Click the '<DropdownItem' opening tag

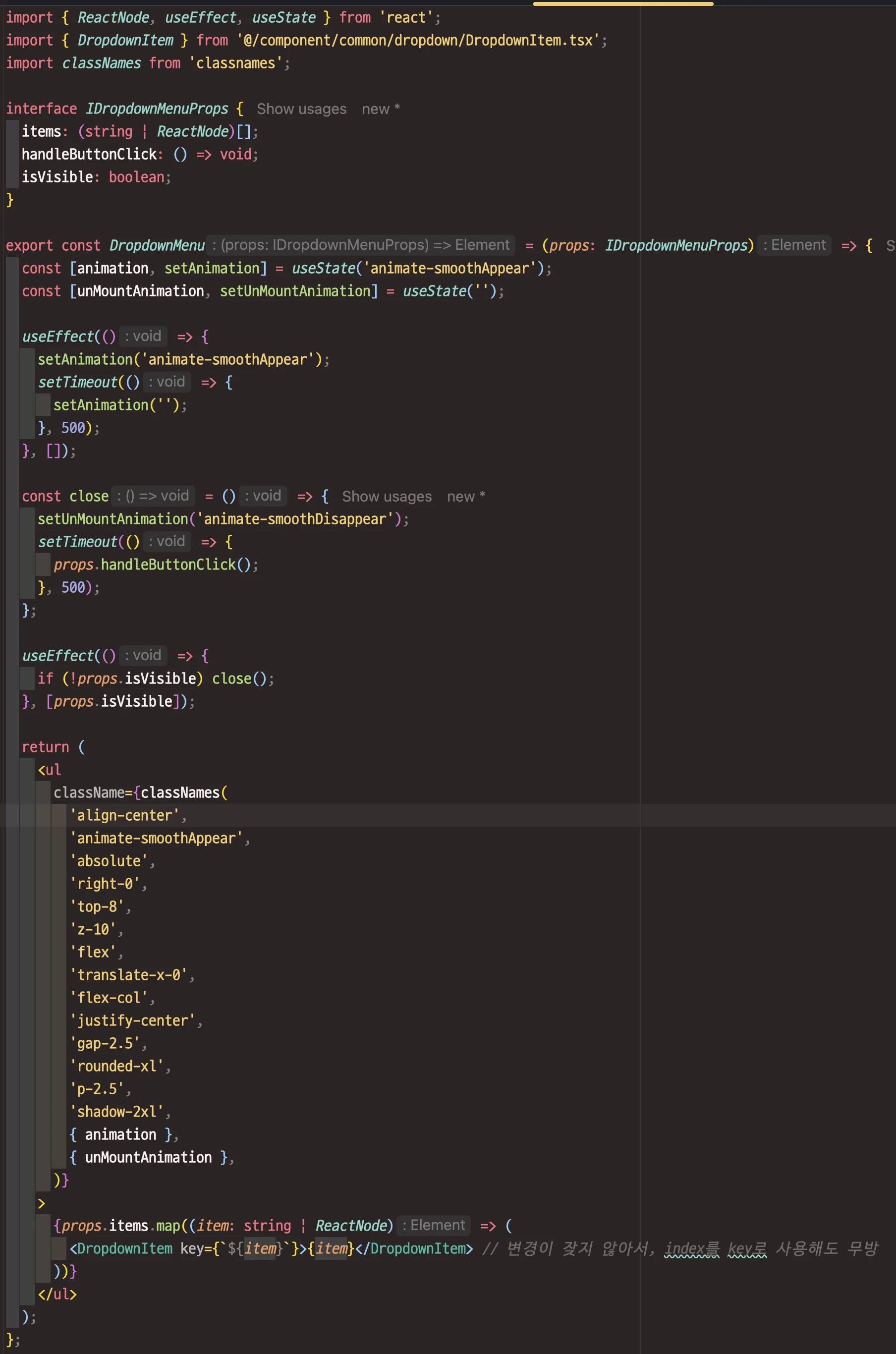(x=120, y=1249)
